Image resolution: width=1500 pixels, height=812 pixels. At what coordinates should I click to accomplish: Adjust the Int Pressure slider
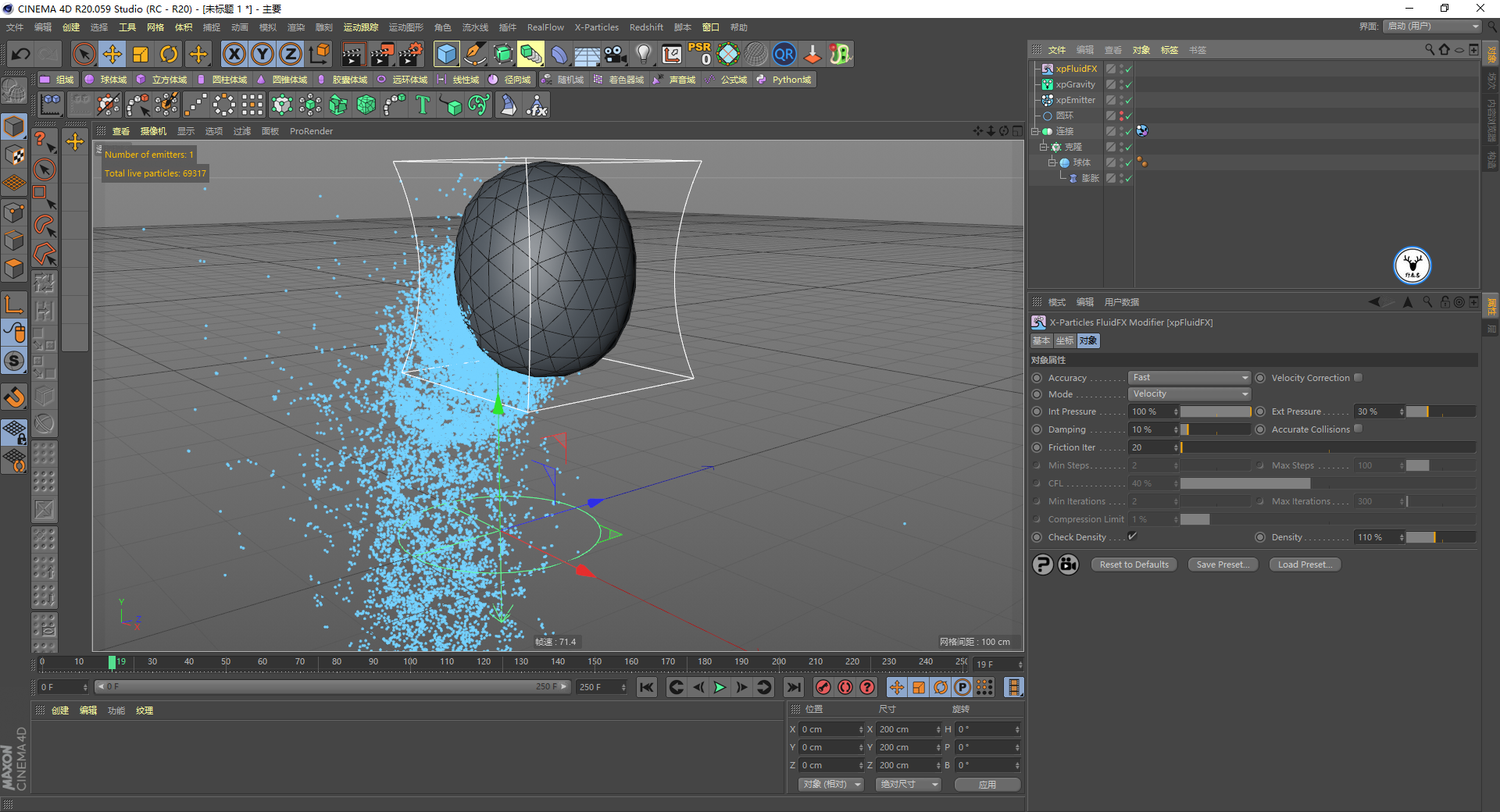[x=1215, y=411]
